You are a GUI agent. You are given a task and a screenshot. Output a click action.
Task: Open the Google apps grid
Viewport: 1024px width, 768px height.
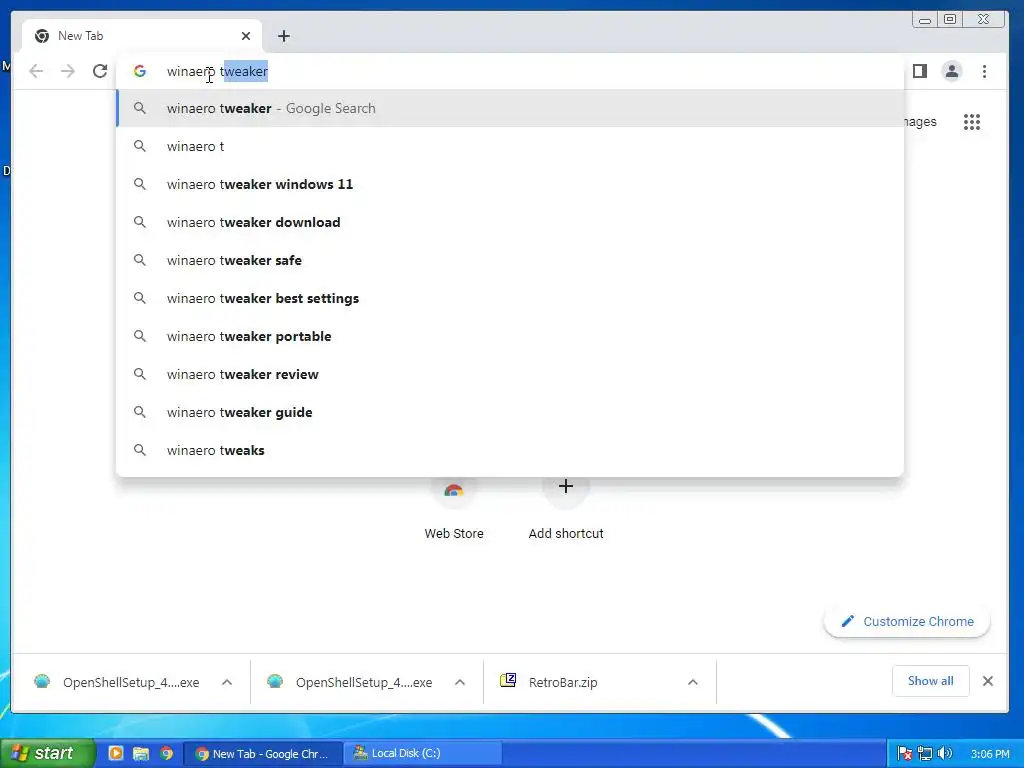point(972,122)
